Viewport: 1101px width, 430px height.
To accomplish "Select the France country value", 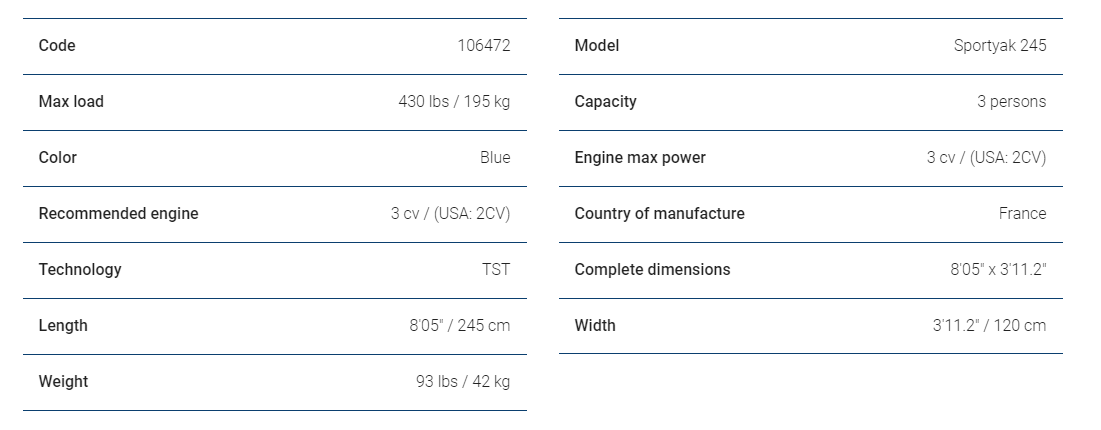I will [1022, 214].
